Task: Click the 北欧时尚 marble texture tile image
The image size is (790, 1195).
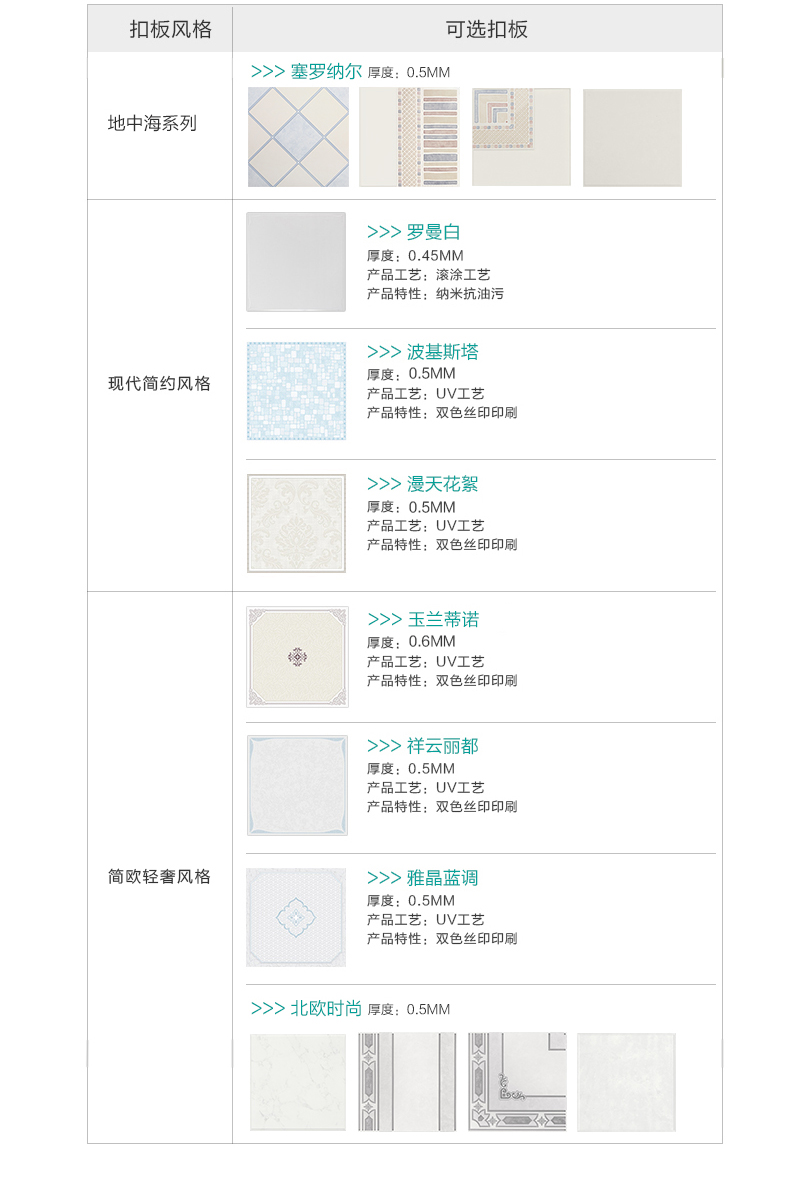Action: (x=298, y=1082)
